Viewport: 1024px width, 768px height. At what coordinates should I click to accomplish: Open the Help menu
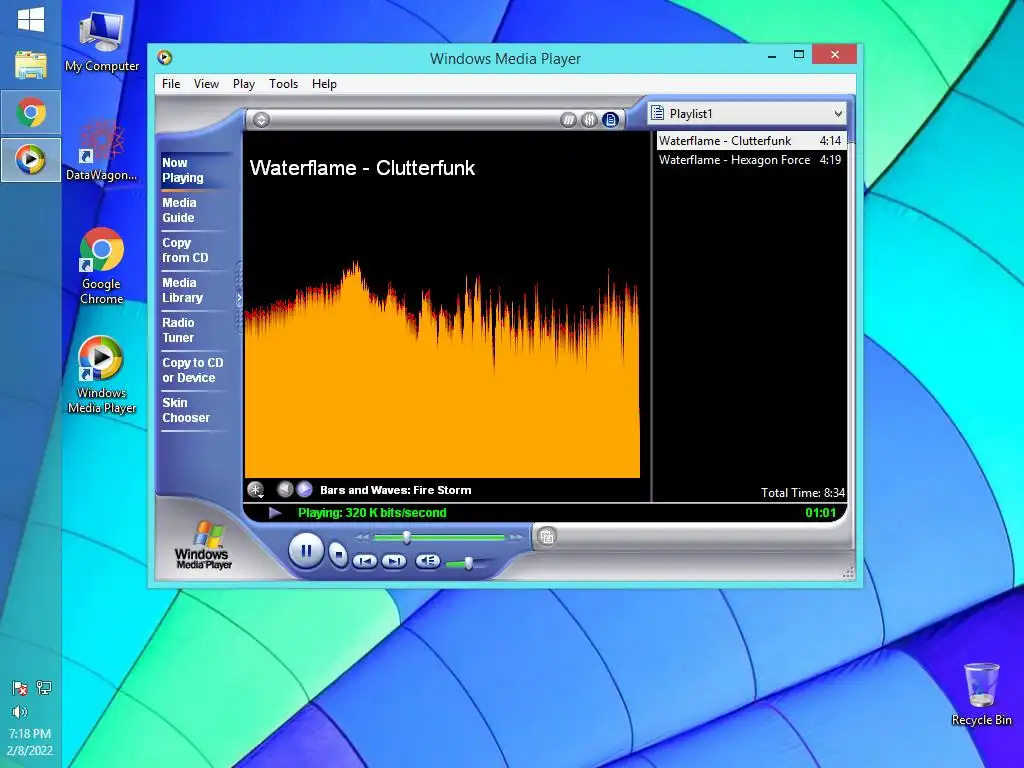click(324, 84)
